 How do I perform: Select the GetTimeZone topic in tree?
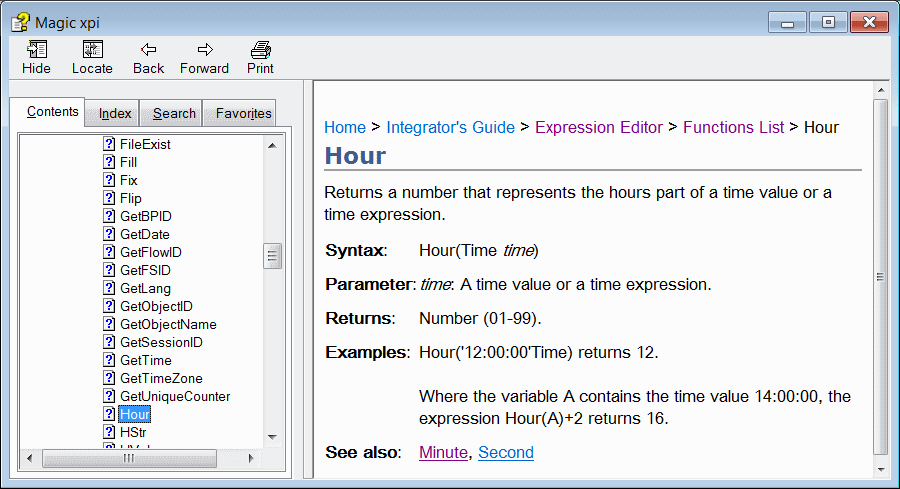point(161,378)
